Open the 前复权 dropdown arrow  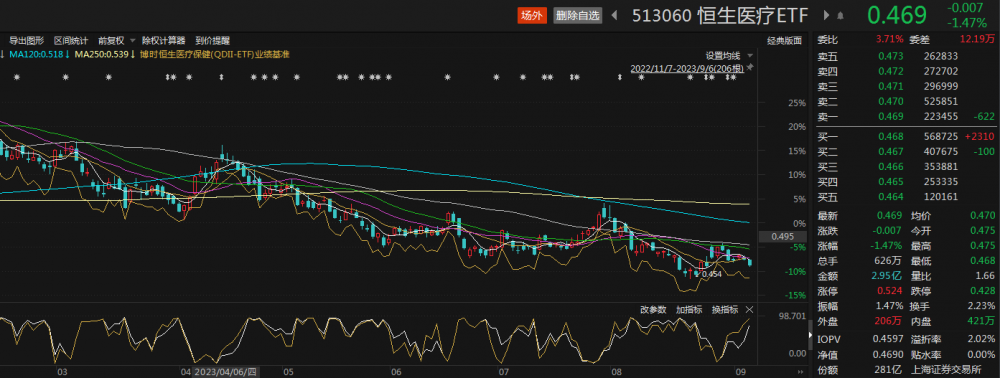(x=133, y=40)
